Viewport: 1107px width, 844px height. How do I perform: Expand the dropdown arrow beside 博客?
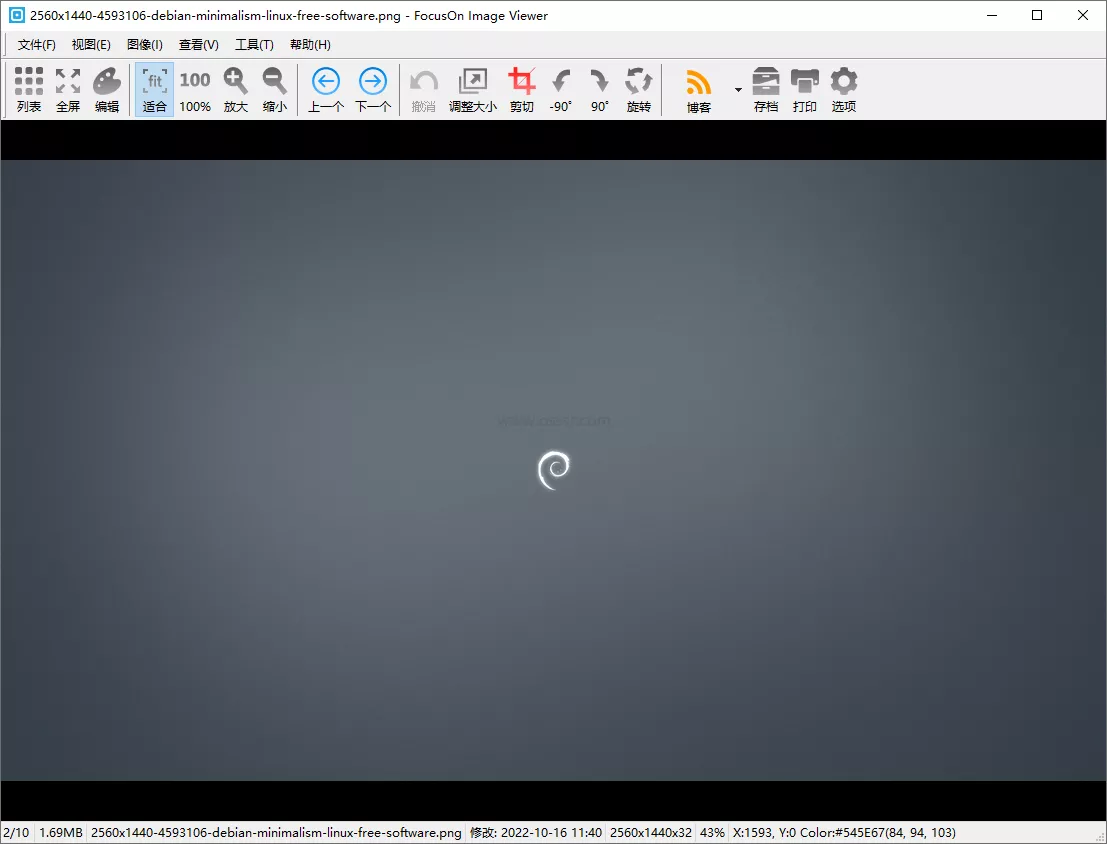coord(738,90)
